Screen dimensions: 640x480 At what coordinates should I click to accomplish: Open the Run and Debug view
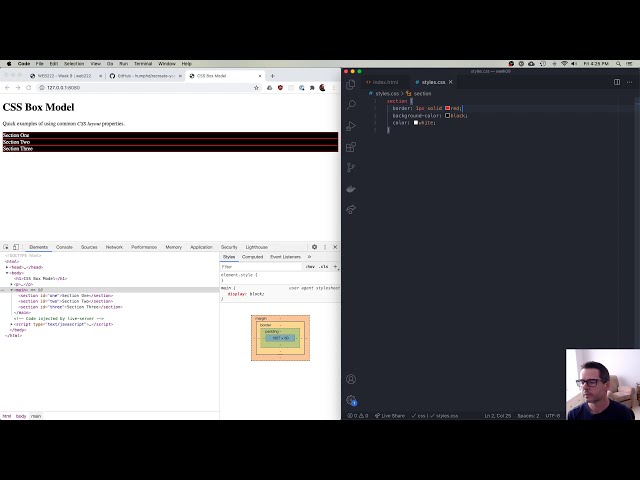point(351,126)
